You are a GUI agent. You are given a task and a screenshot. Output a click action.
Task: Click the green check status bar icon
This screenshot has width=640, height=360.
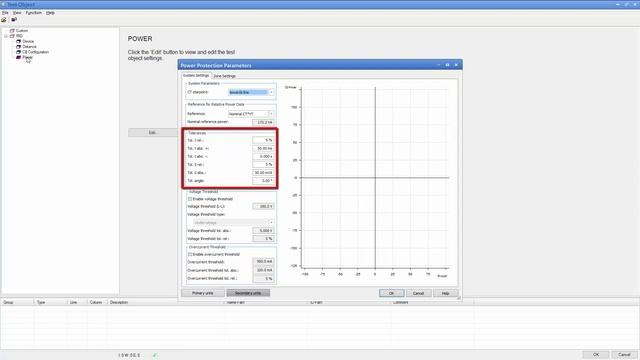pos(155,355)
